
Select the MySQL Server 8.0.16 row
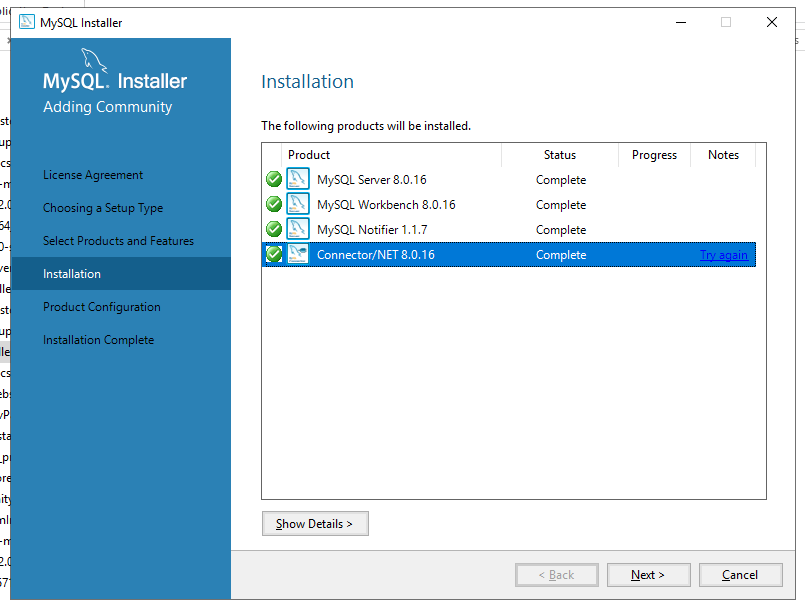click(x=509, y=180)
